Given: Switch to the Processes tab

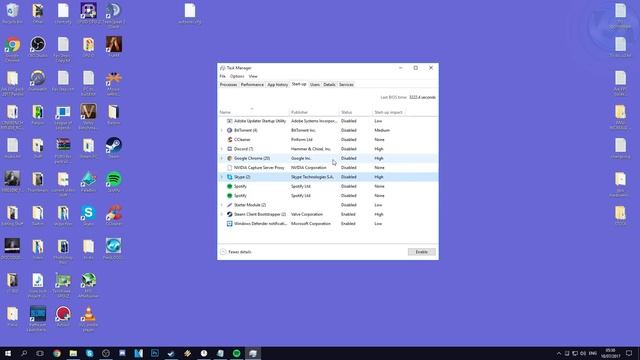Looking at the screenshot, I should (x=228, y=84).
